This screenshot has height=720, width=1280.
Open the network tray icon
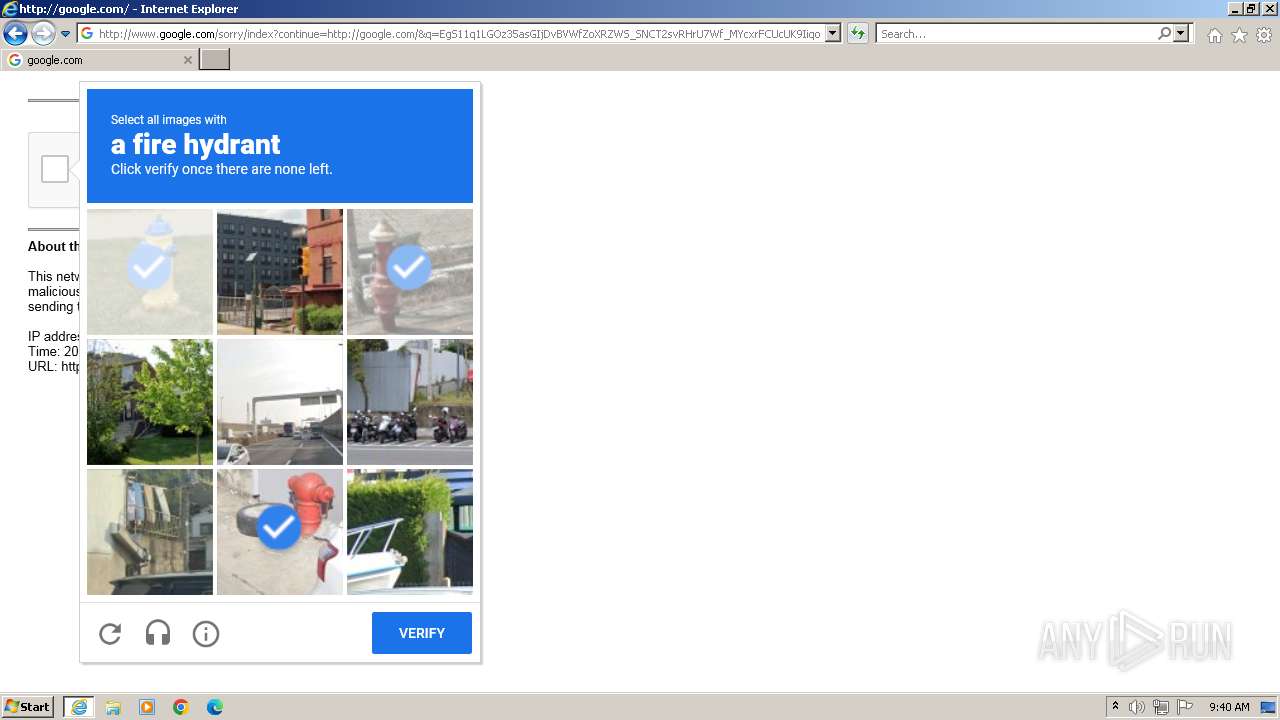[x=1161, y=707]
